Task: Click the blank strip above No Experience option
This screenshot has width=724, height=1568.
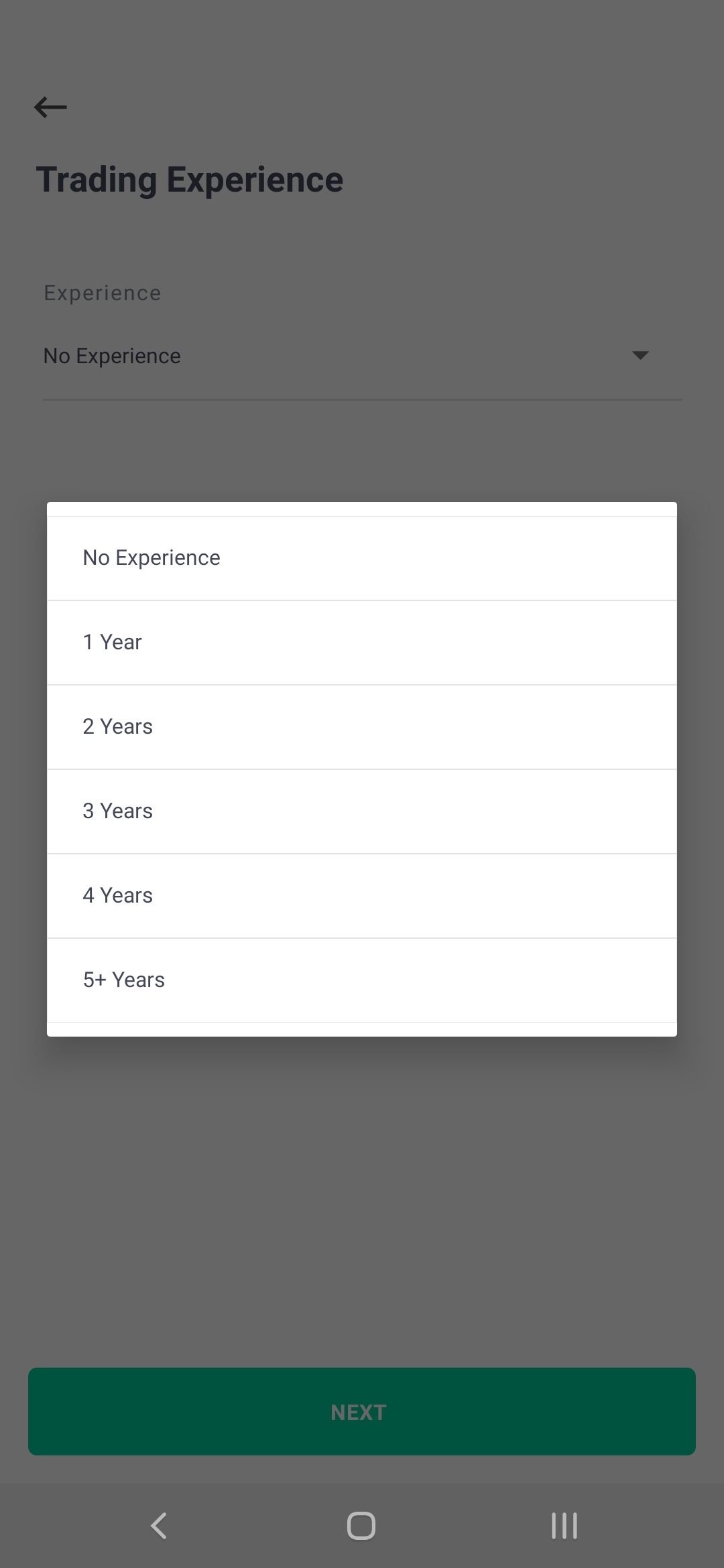Action: pos(362,509)
